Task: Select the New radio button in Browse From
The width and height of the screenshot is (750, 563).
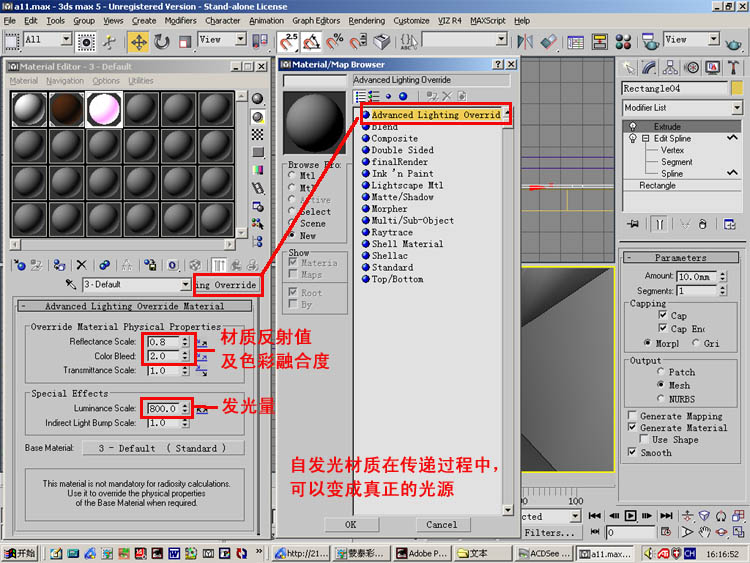Action: click(x=292, y=235)
